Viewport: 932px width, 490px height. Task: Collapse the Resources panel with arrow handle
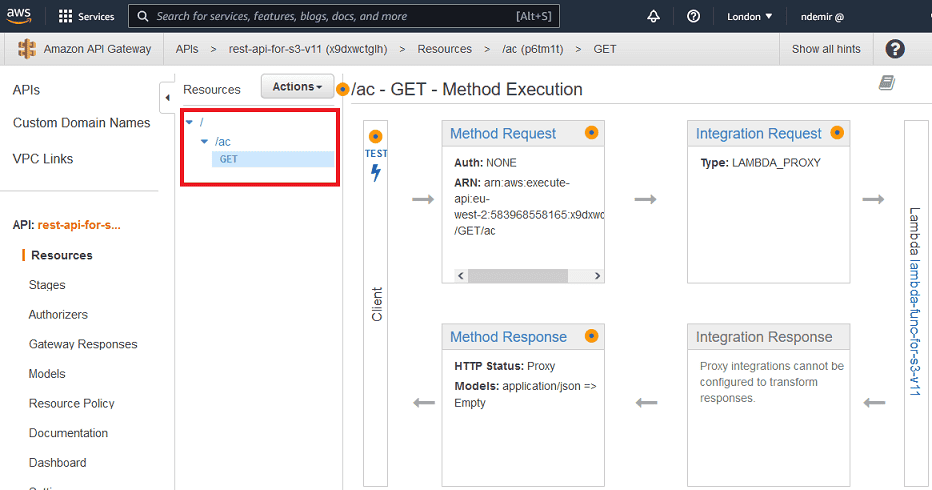click(x=166, y=97)
